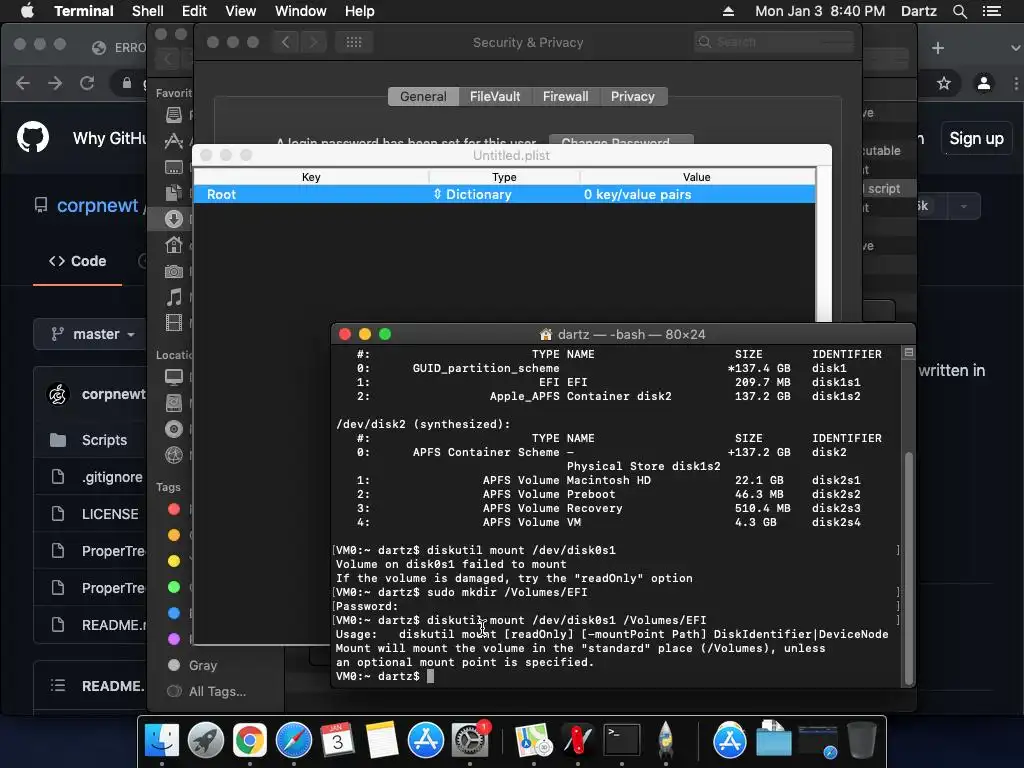The image size is (1024, 768).
Task: Open the corpnewt repository owner link
Action: [x=97, y=206]
